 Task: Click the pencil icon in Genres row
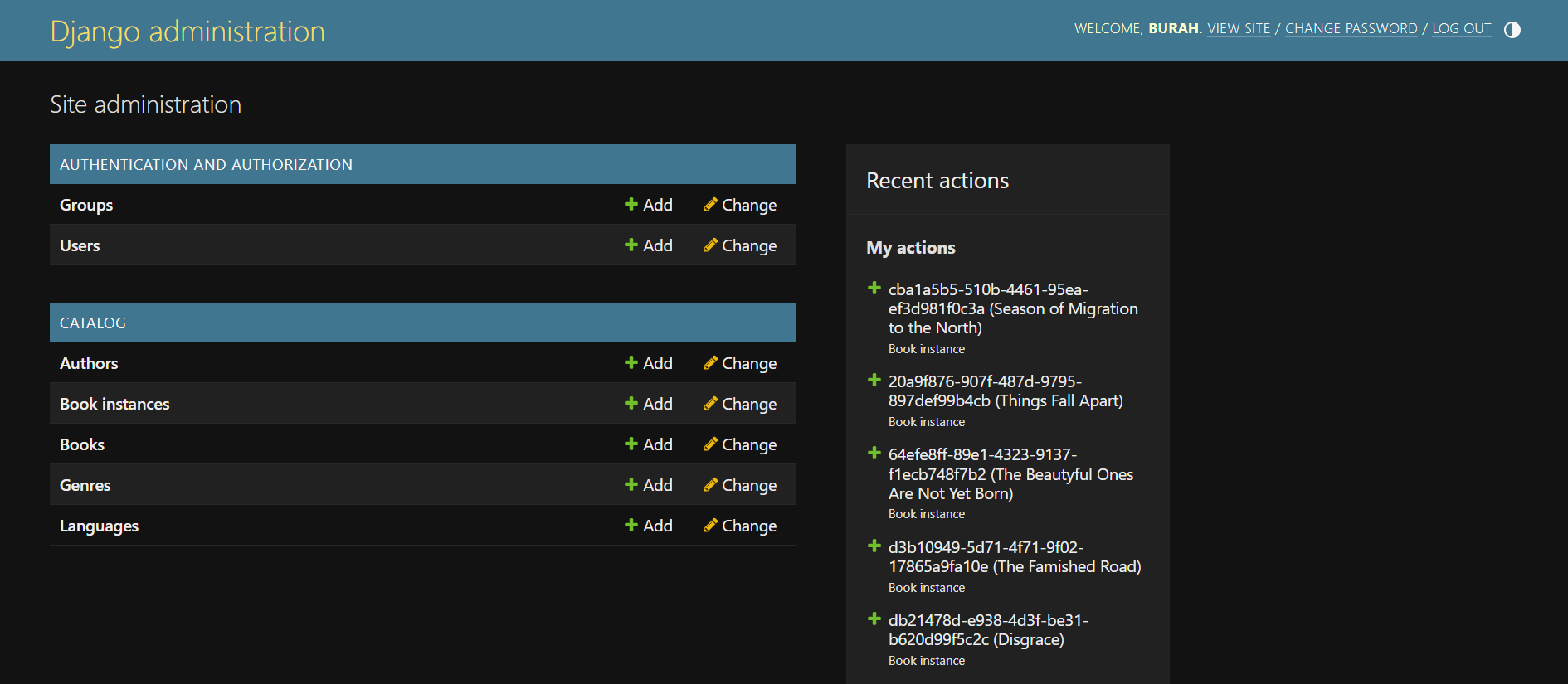[710, 484]
